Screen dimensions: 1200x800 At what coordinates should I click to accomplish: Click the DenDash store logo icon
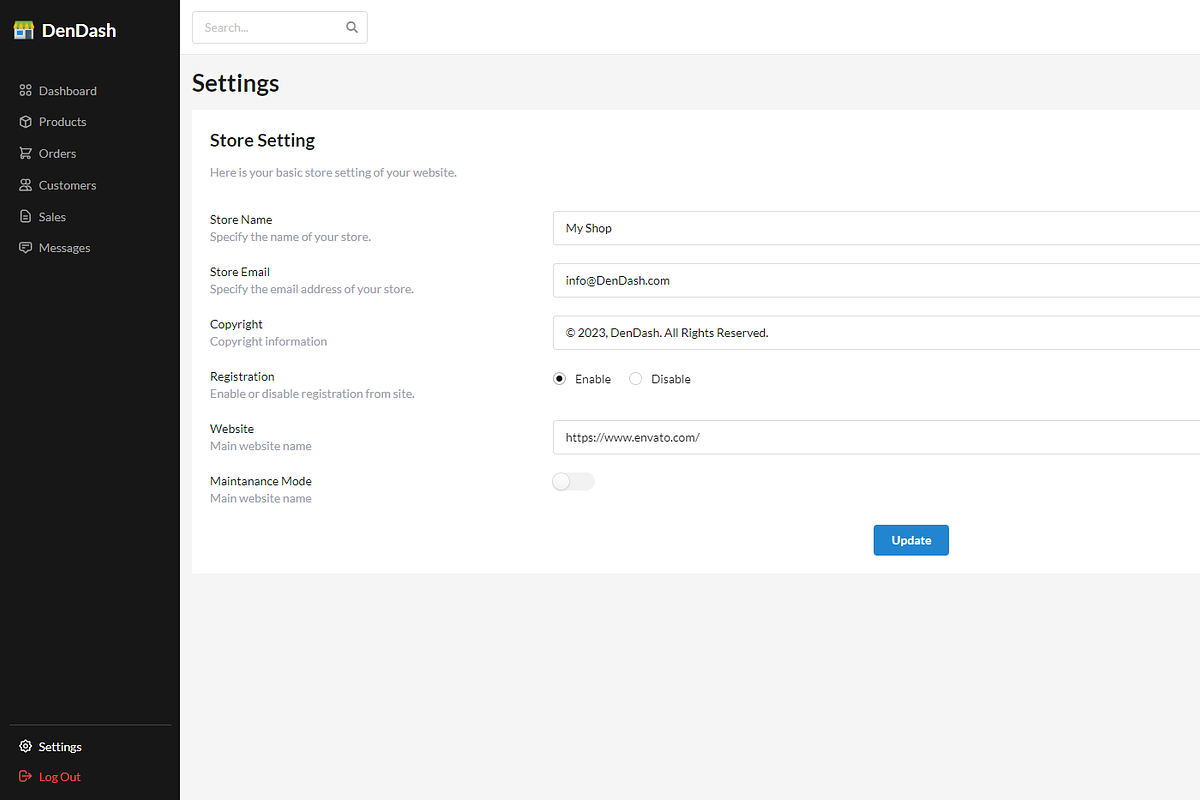tap(24, 30)
